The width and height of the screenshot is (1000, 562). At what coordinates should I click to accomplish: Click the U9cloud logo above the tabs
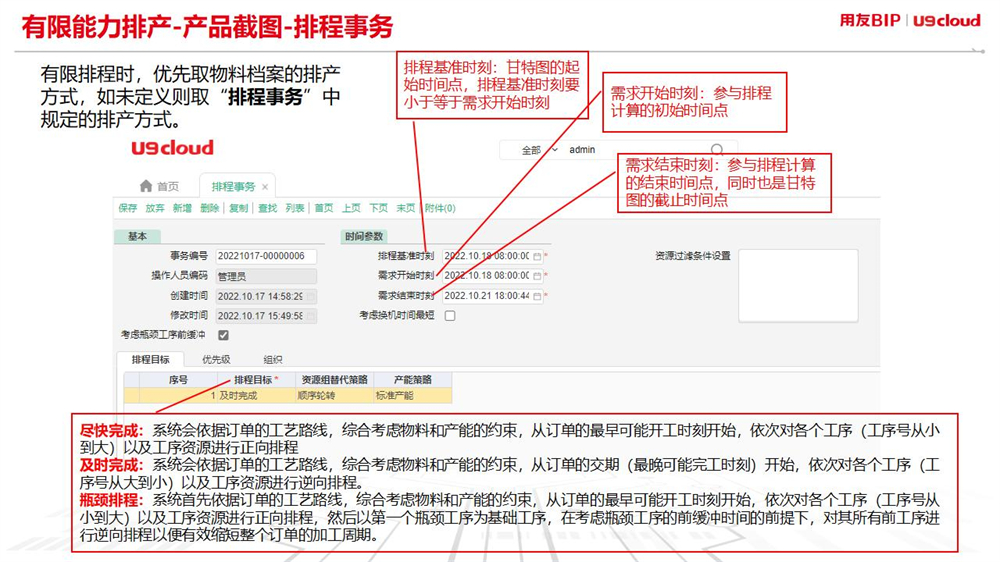tap(172, 148)
